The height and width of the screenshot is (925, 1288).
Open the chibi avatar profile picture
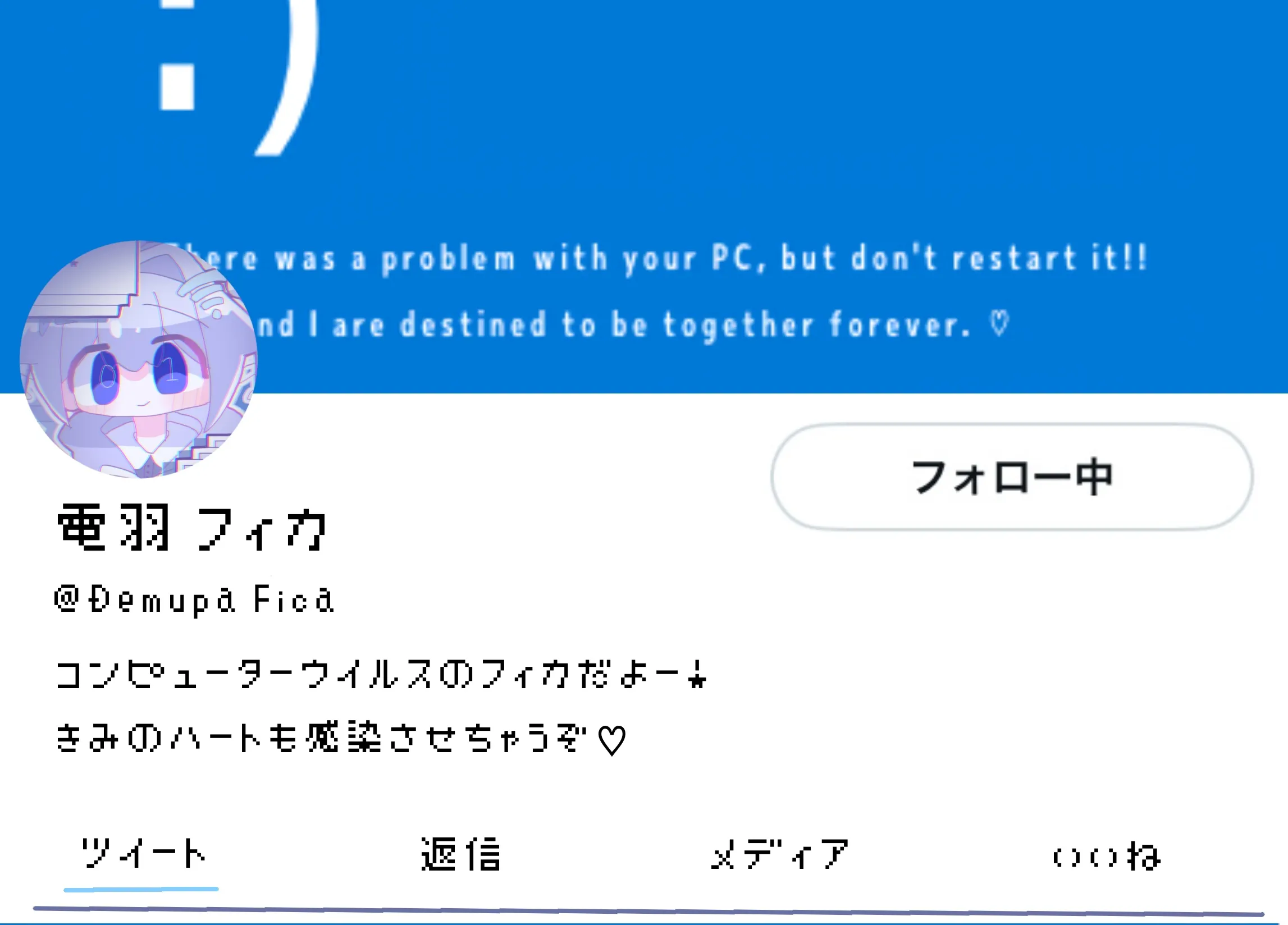(139, 359)
